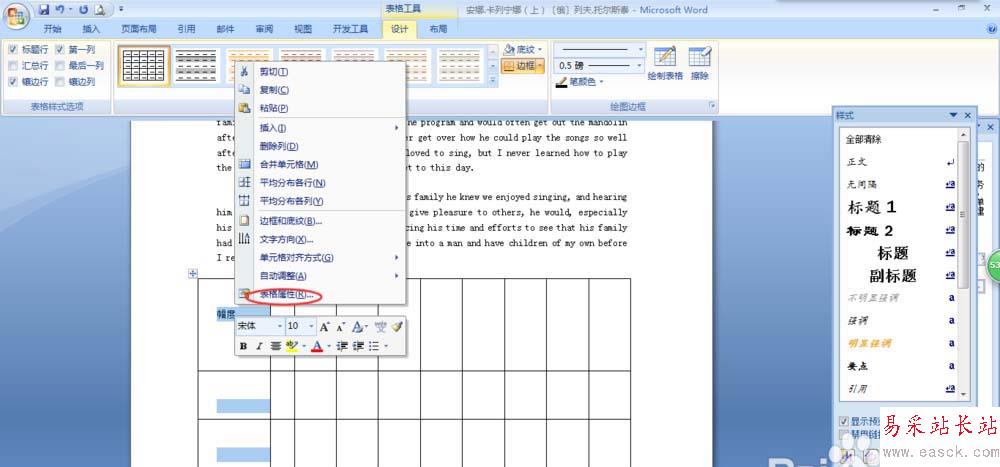
Task: Open the Office button menu
Action: click(16, 14)
